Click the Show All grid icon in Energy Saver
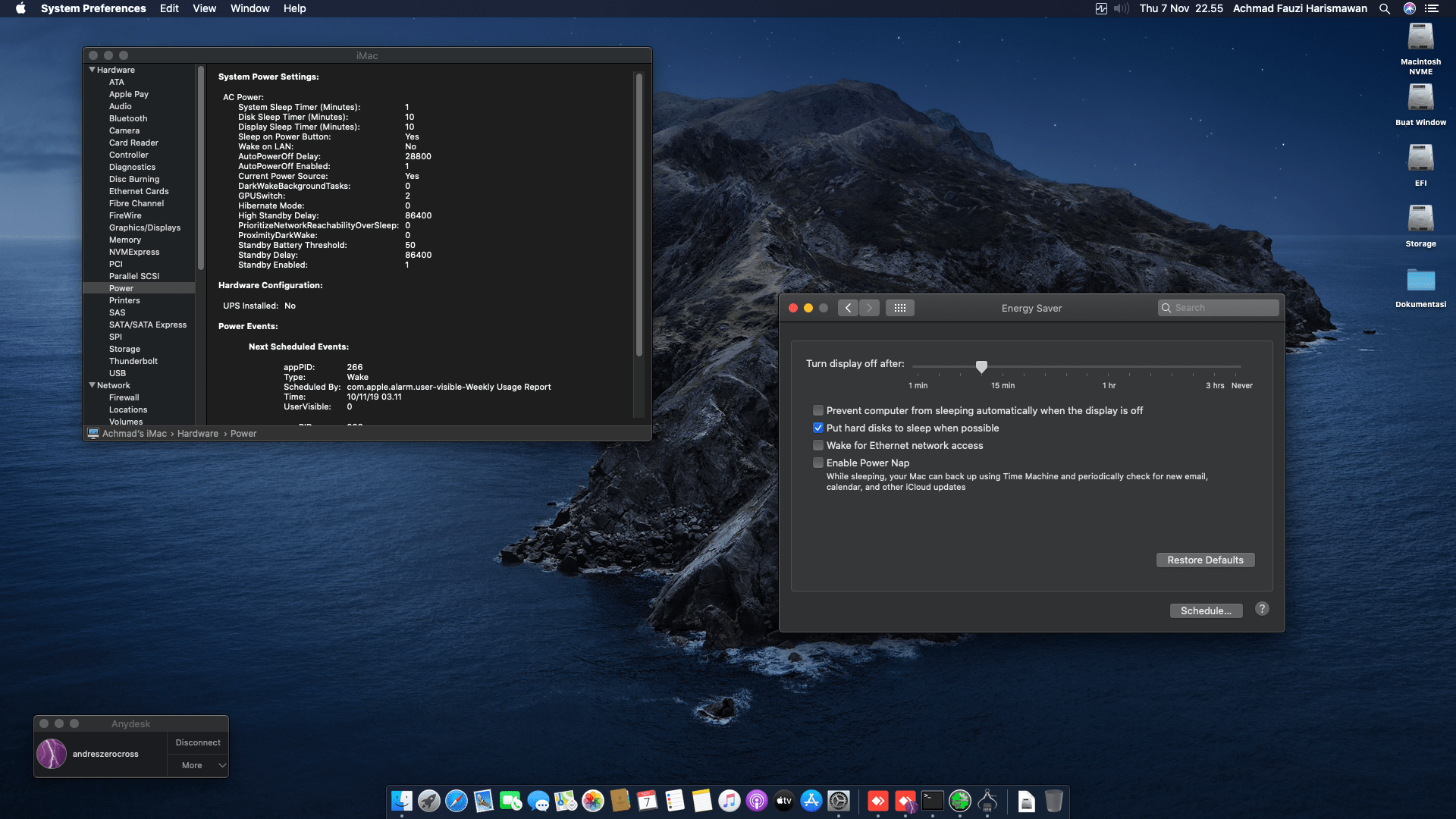 pos(900,307)
